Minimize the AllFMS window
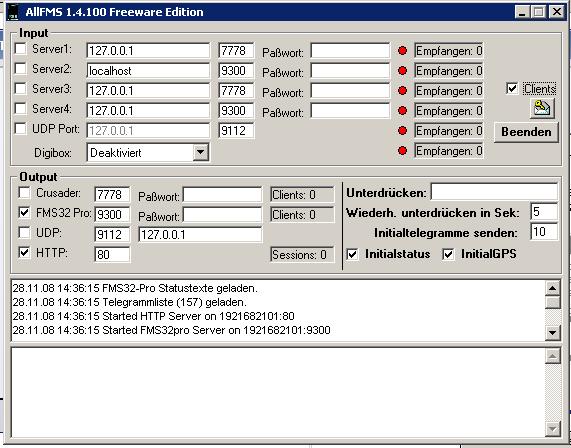 [522, 12]
